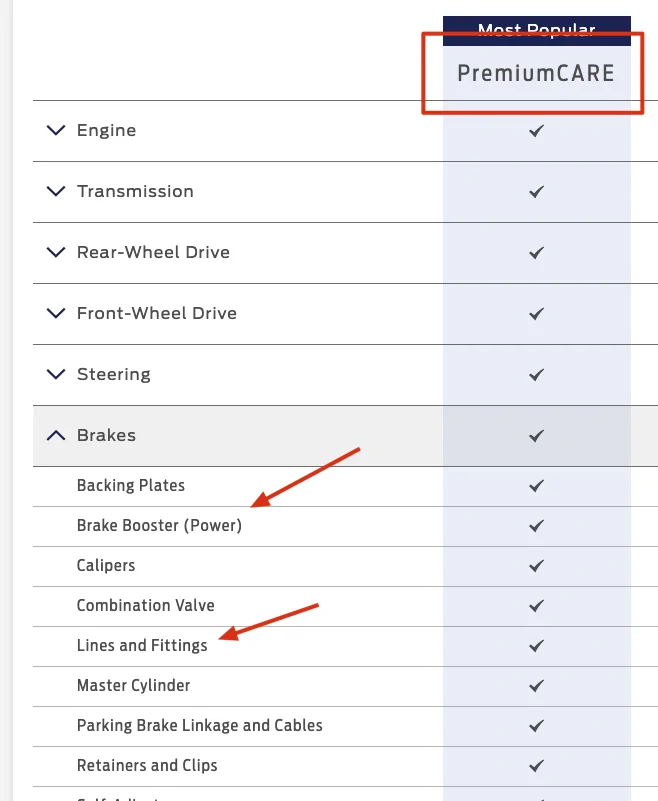Select Parking Brake Linkage and Cables label

tap(200, 725)
